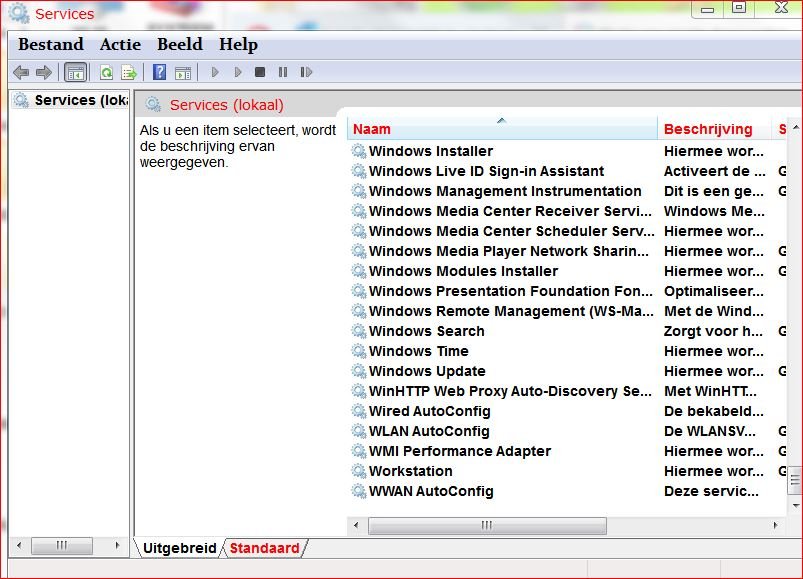Switch to the Standaard tab

[264, 548]
